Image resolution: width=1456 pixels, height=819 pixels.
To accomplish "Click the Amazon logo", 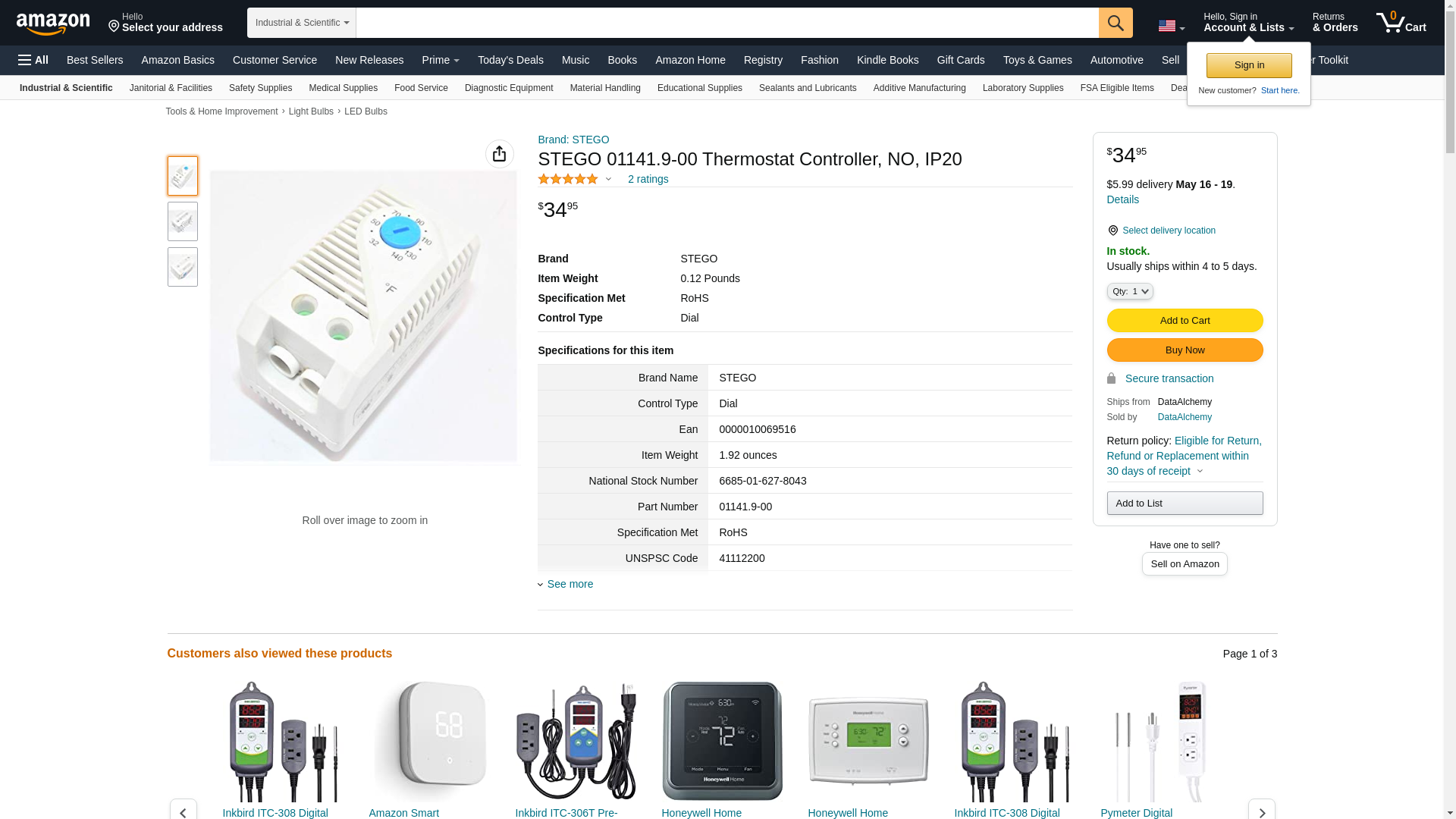I will (53, 24).
